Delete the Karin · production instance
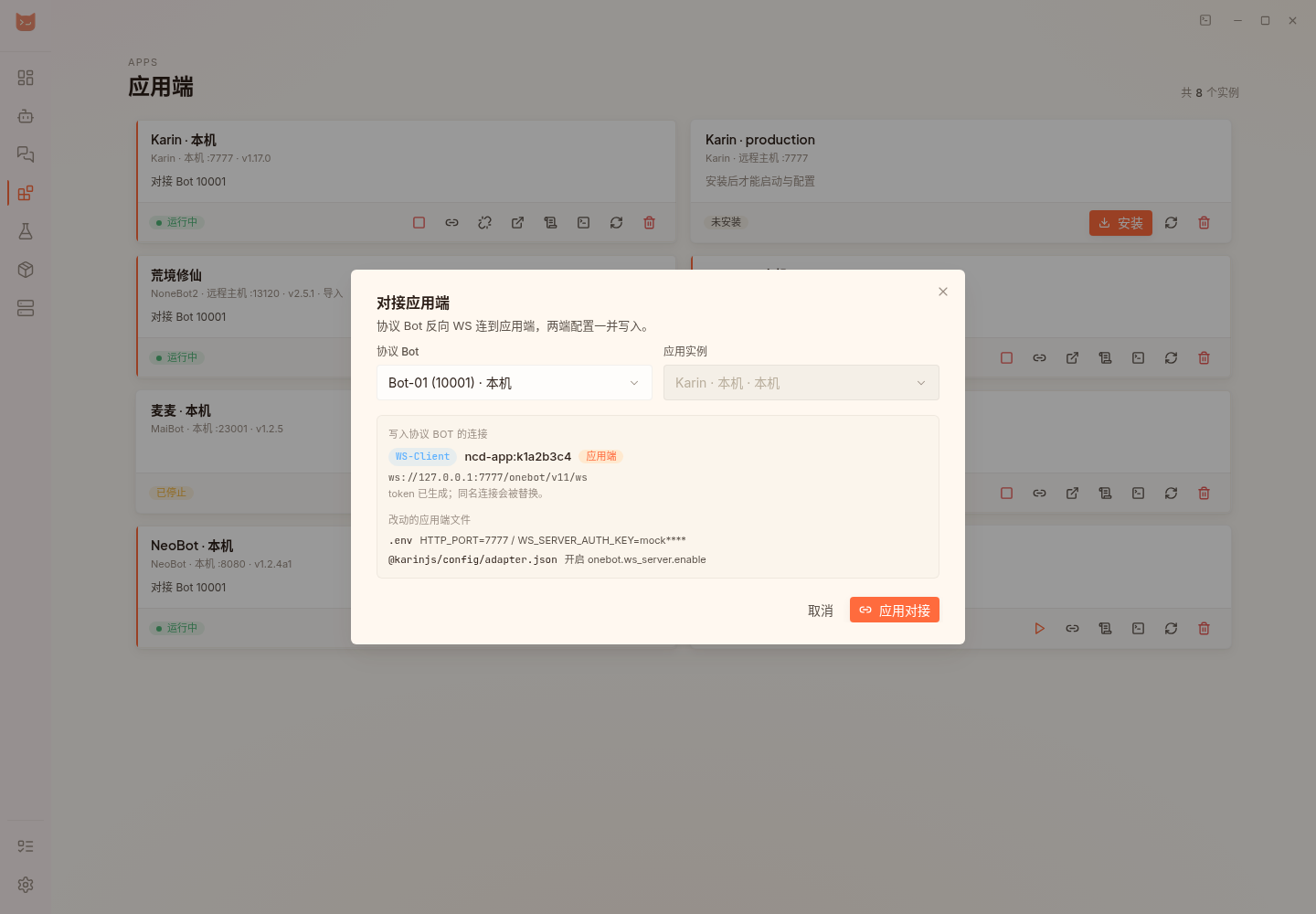This screenshot has width=1316, height=914. (1205, 223)
